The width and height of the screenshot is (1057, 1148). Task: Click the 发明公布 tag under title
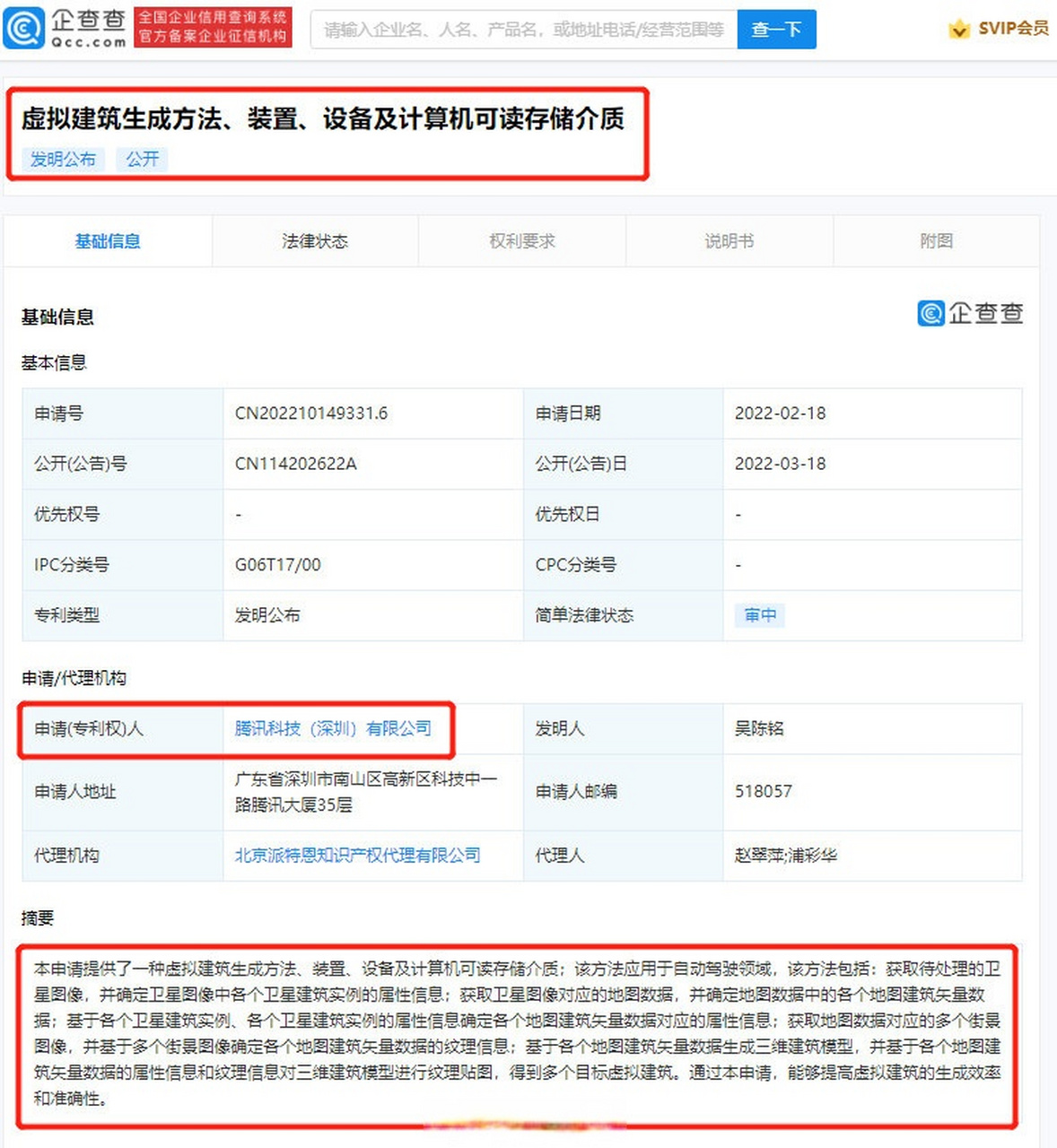click(63, 160)
